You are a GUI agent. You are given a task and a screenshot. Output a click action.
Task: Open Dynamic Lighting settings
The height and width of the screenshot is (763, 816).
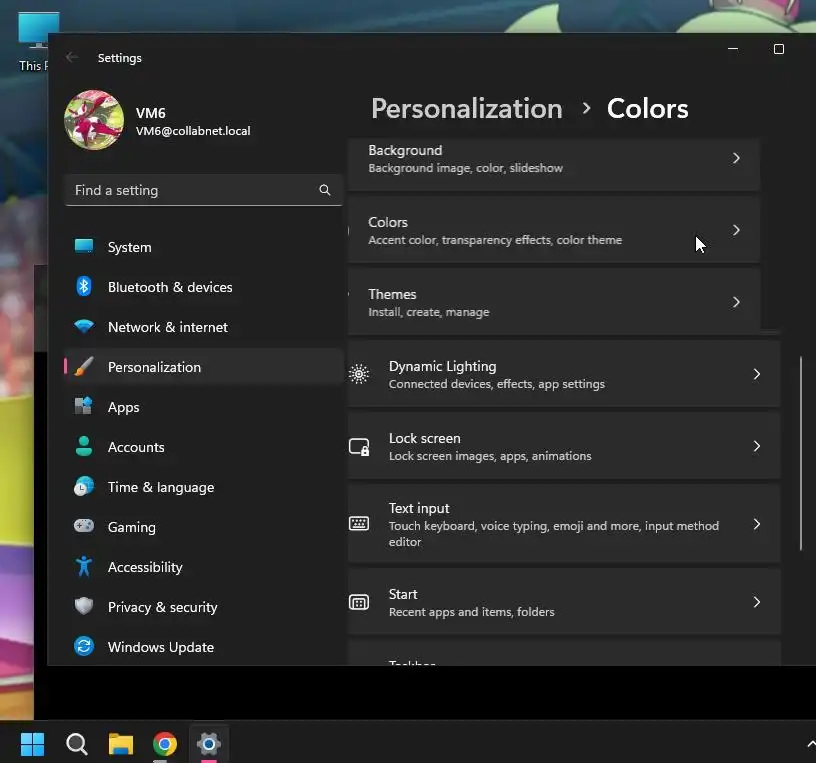pyautogui.click(x=564, y=374)
